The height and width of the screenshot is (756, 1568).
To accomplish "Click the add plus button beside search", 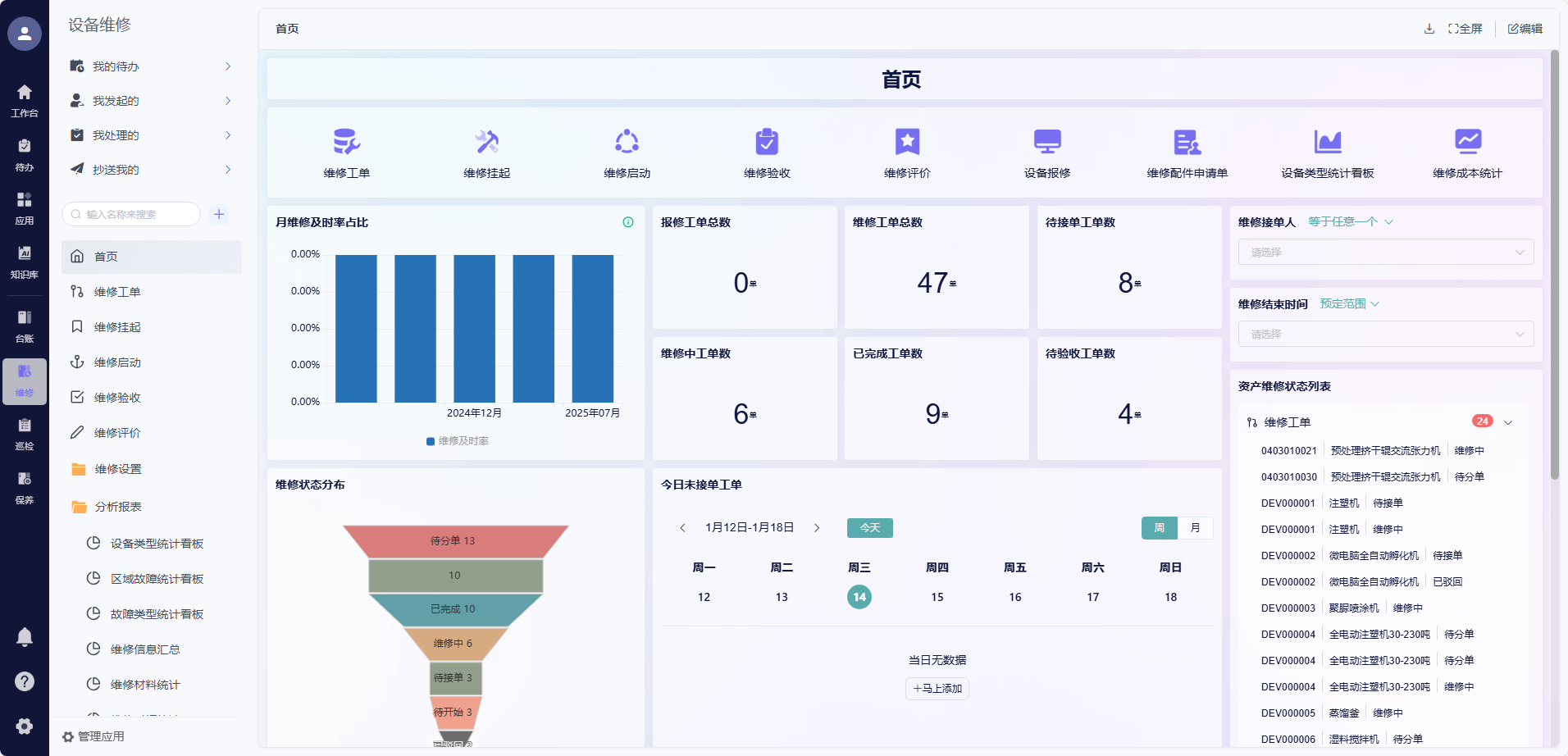I will (219, 215).
